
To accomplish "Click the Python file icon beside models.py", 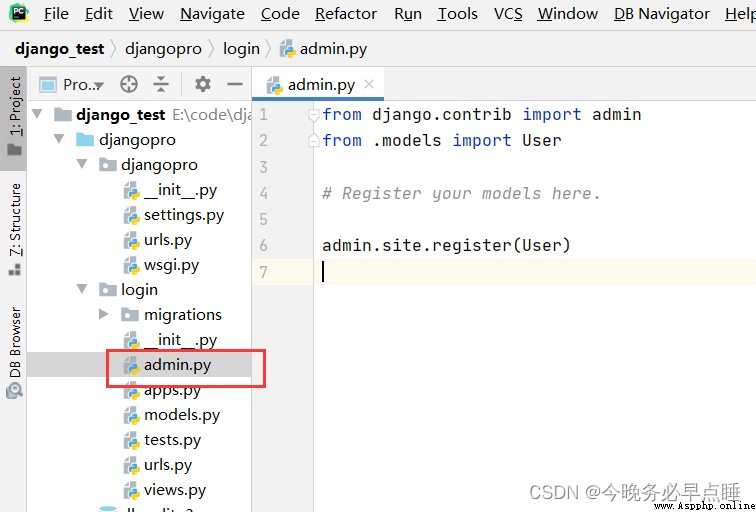I will click(132, 416).
